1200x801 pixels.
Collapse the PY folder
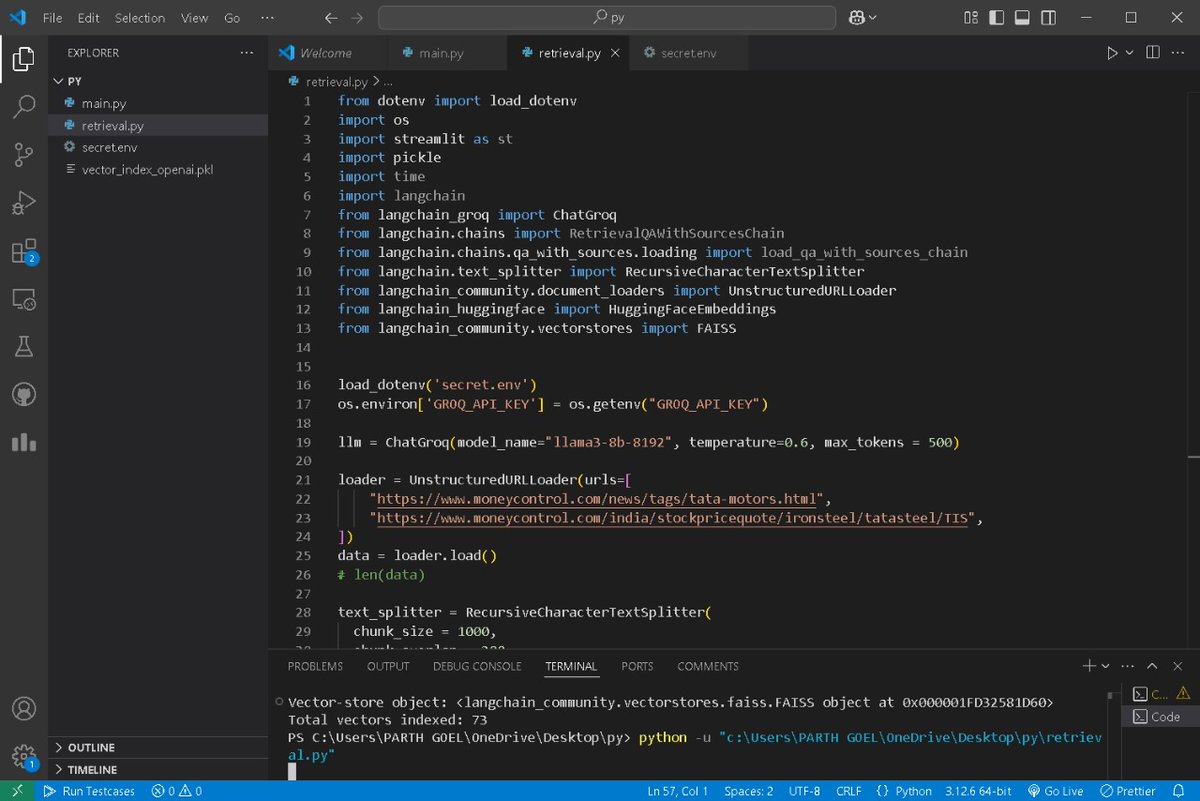tap(158, 81)
